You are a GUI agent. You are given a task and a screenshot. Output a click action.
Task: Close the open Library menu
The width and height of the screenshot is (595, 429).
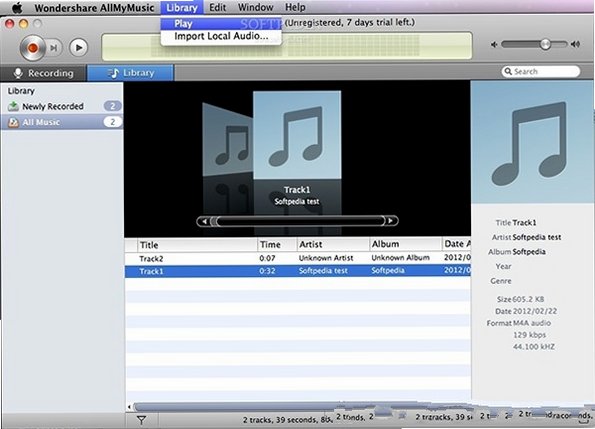click(182, 8)
